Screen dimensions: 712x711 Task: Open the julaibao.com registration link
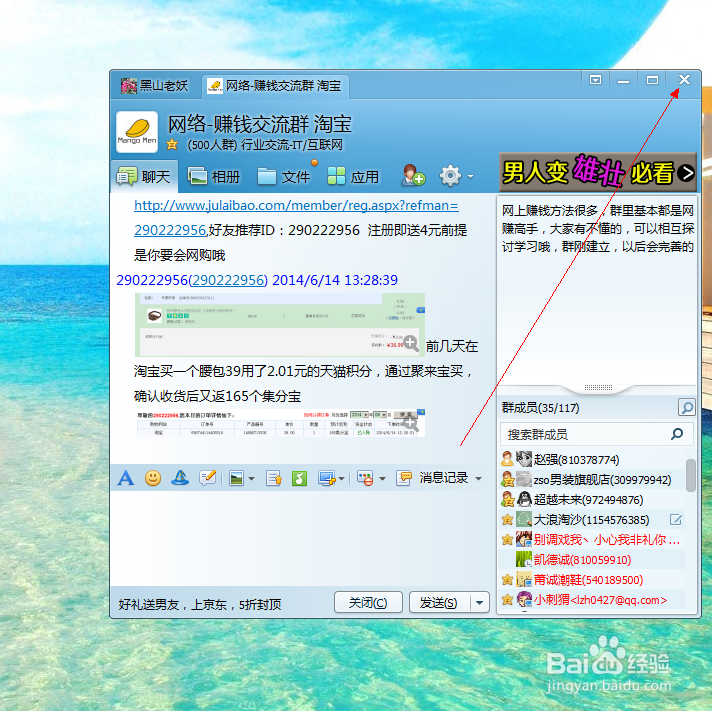[x=296, y=206]
